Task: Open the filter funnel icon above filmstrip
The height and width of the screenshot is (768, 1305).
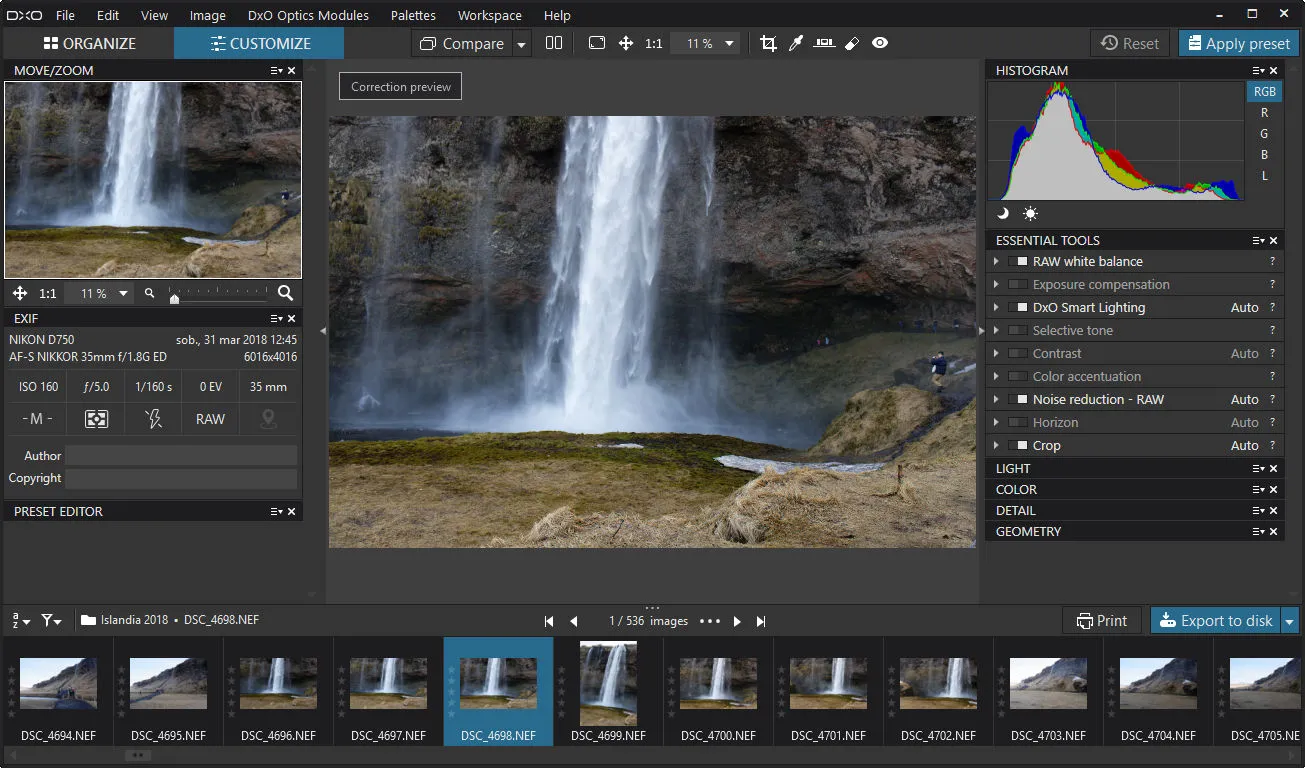Action: click(x=50, y=621)
